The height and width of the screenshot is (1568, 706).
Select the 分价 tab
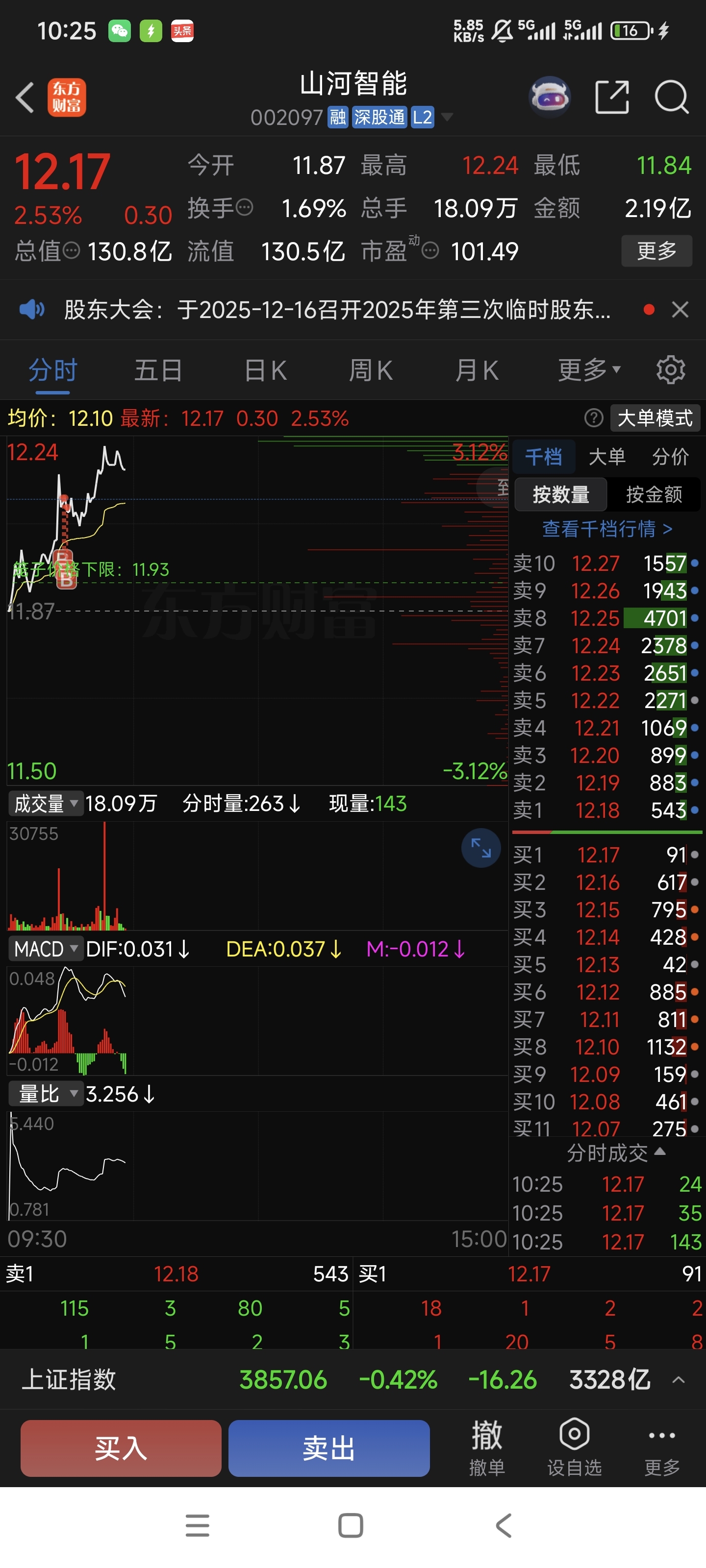click(670, 457)
